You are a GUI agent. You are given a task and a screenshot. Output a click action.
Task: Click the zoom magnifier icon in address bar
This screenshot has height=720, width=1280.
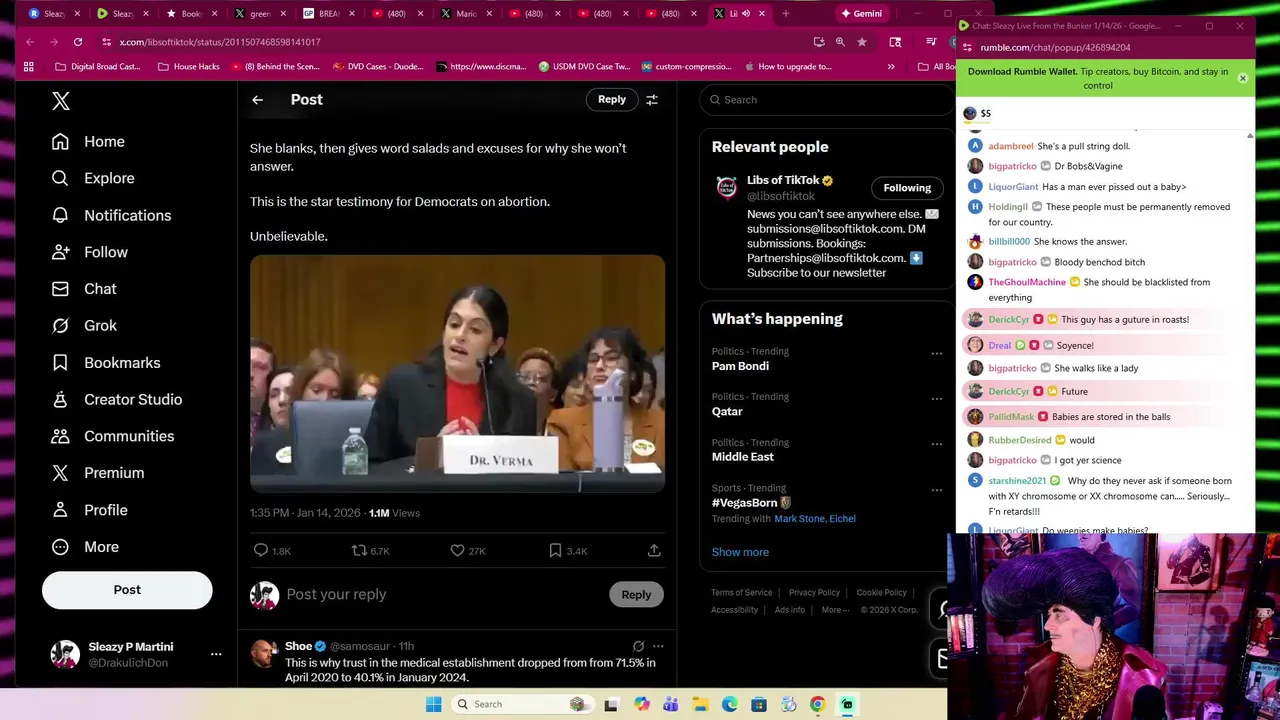pos(840,42)
